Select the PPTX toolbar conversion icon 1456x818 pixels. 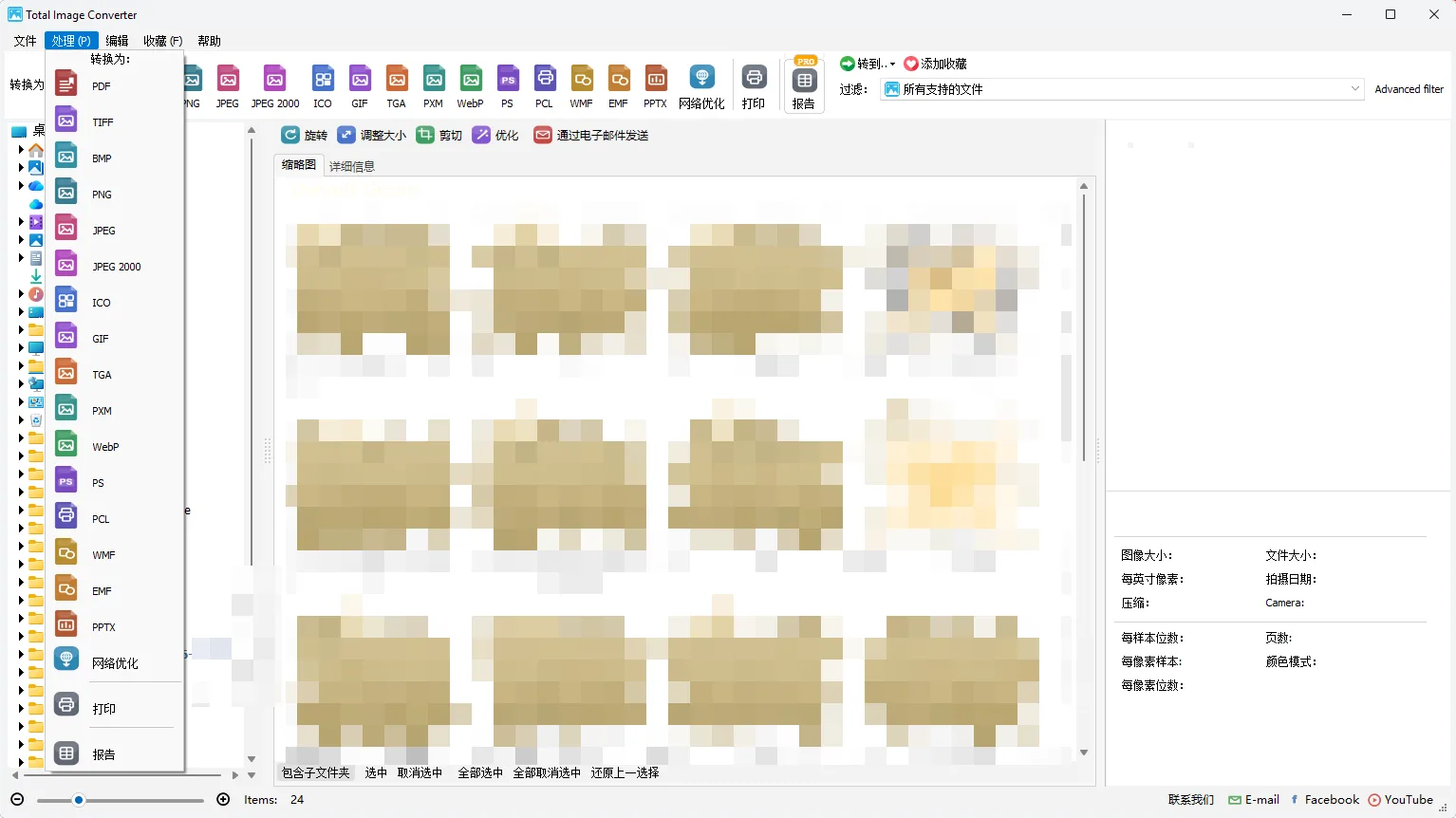[x=656, y=86]
